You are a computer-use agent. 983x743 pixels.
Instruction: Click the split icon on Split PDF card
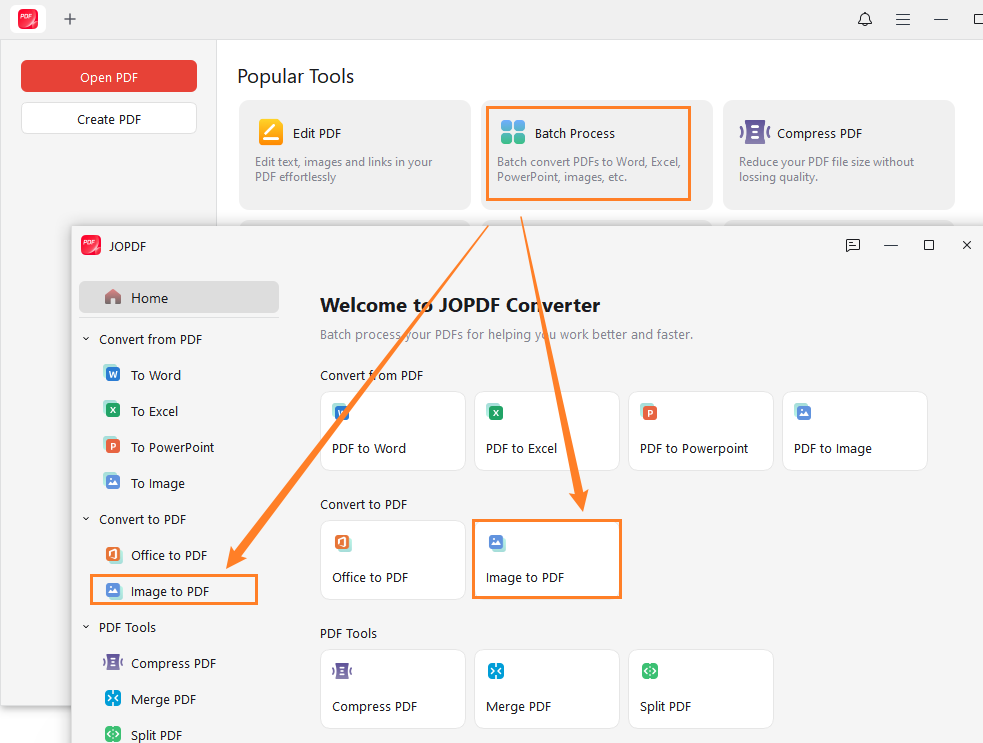tap(649, 671)
